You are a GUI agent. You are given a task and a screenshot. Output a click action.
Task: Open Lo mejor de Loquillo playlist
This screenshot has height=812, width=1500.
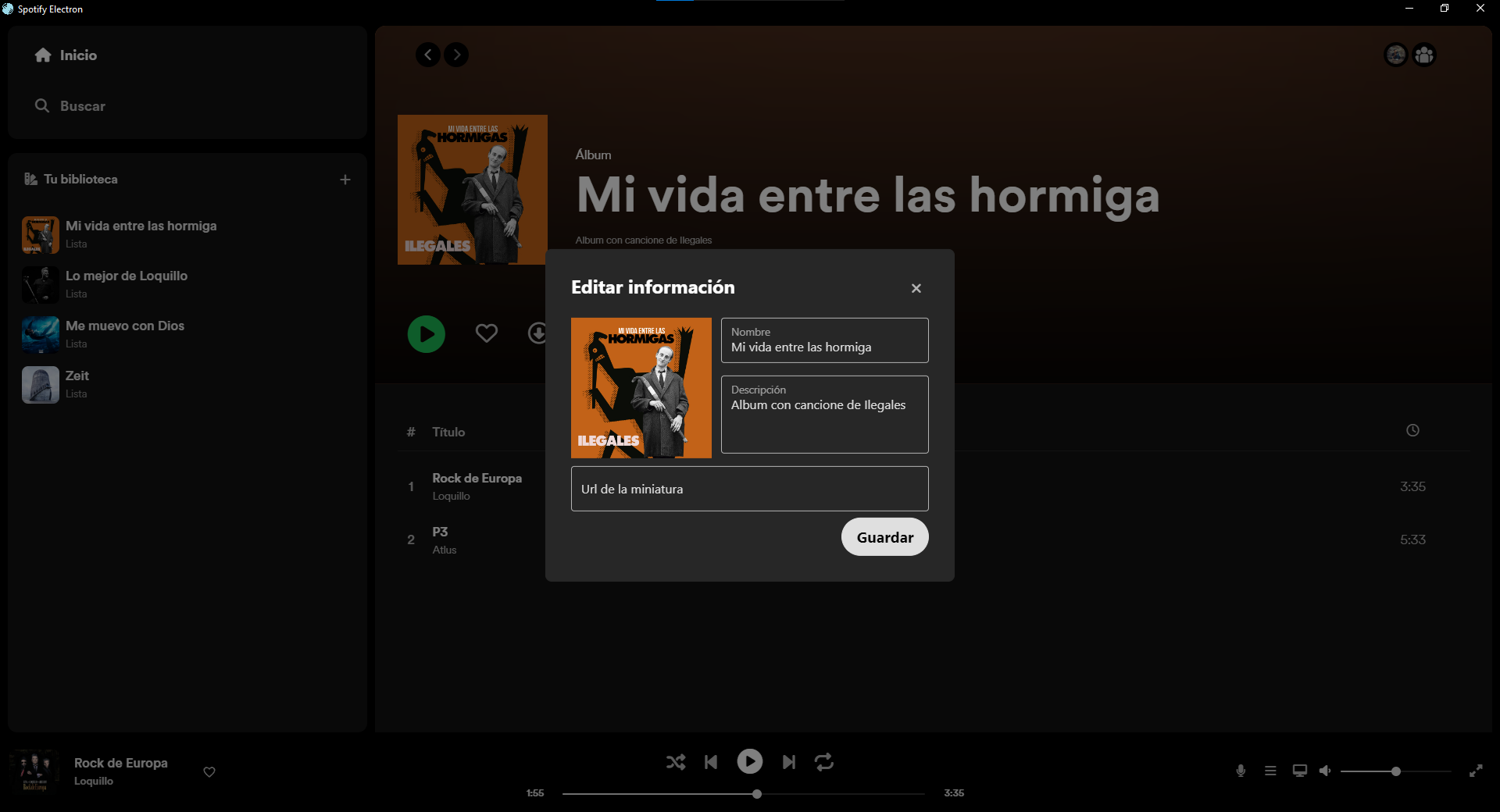tap(187, 284)
